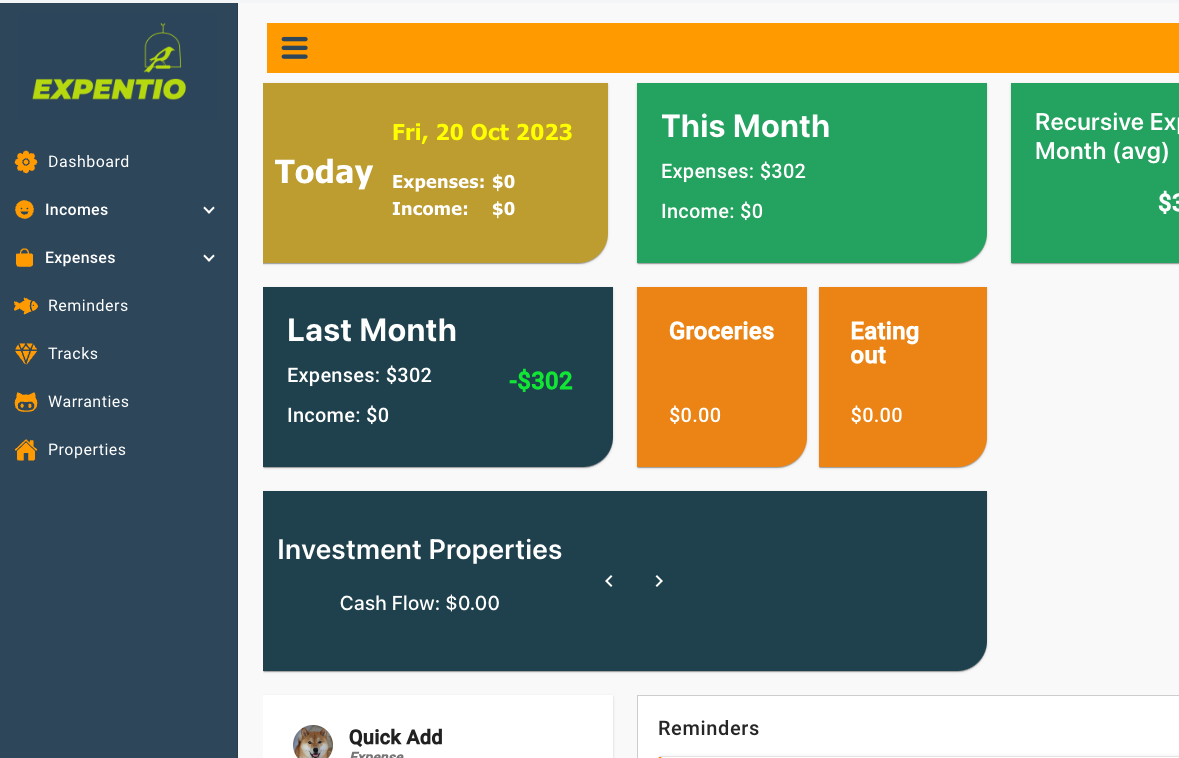This screenshot has height=758, width=1179.
Task: Expand the Incomes submenu chevron
Action: [x=209, y=210]
